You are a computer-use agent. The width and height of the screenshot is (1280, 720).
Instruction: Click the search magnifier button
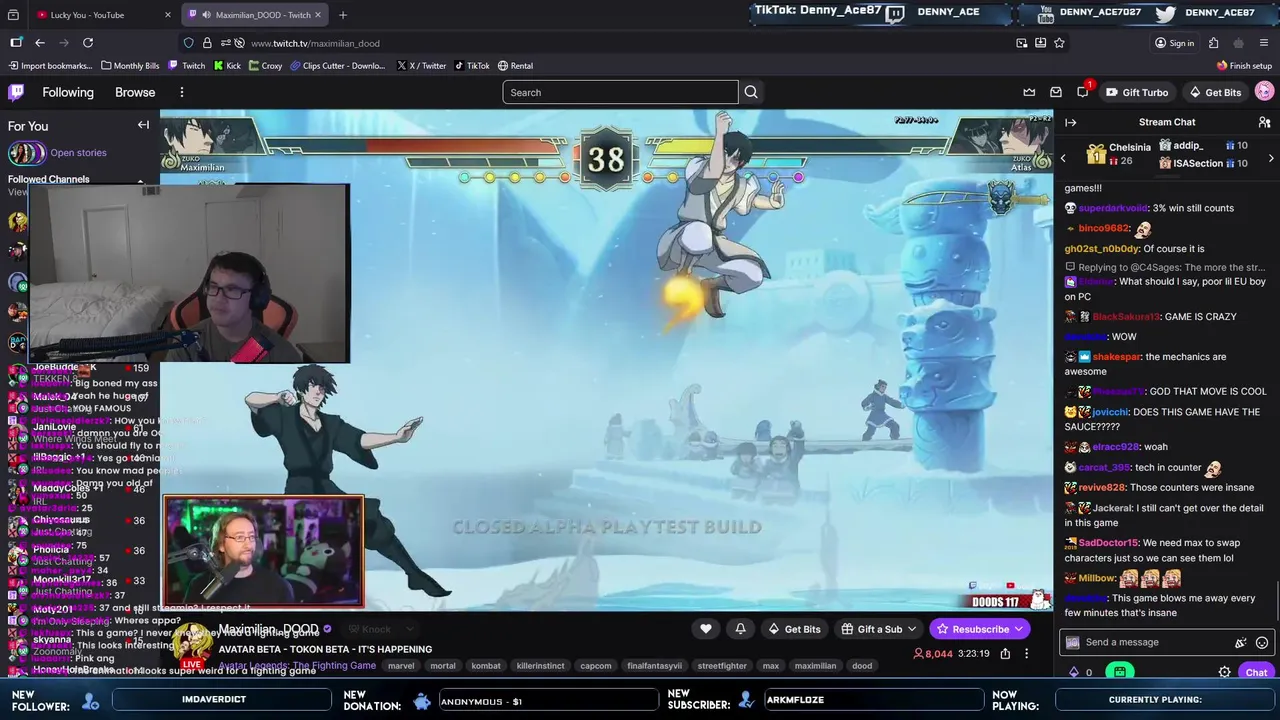(751, 92)
